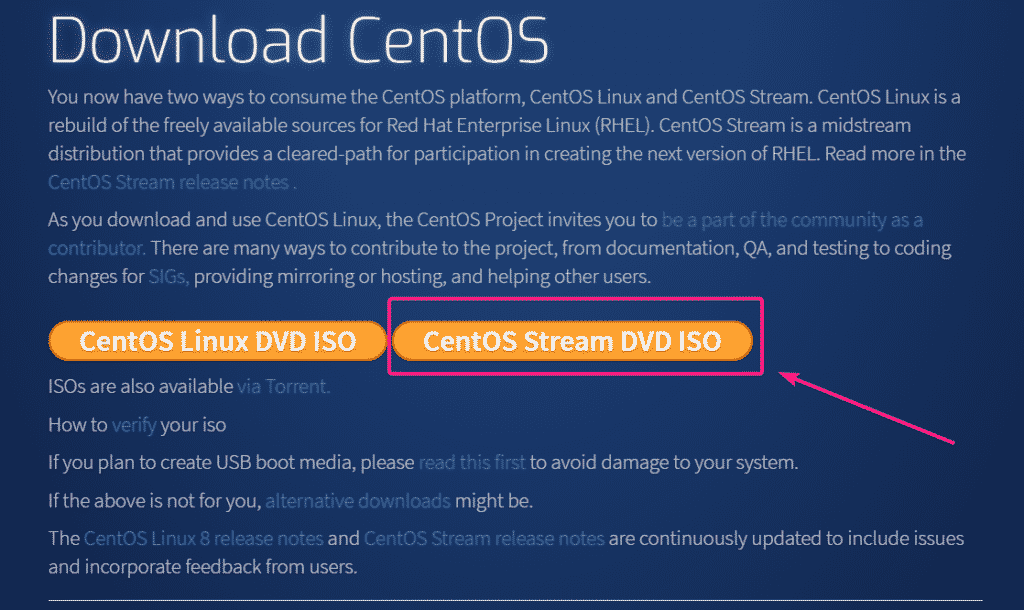Open the 'verify' link for ISO verification

point(134,425)
